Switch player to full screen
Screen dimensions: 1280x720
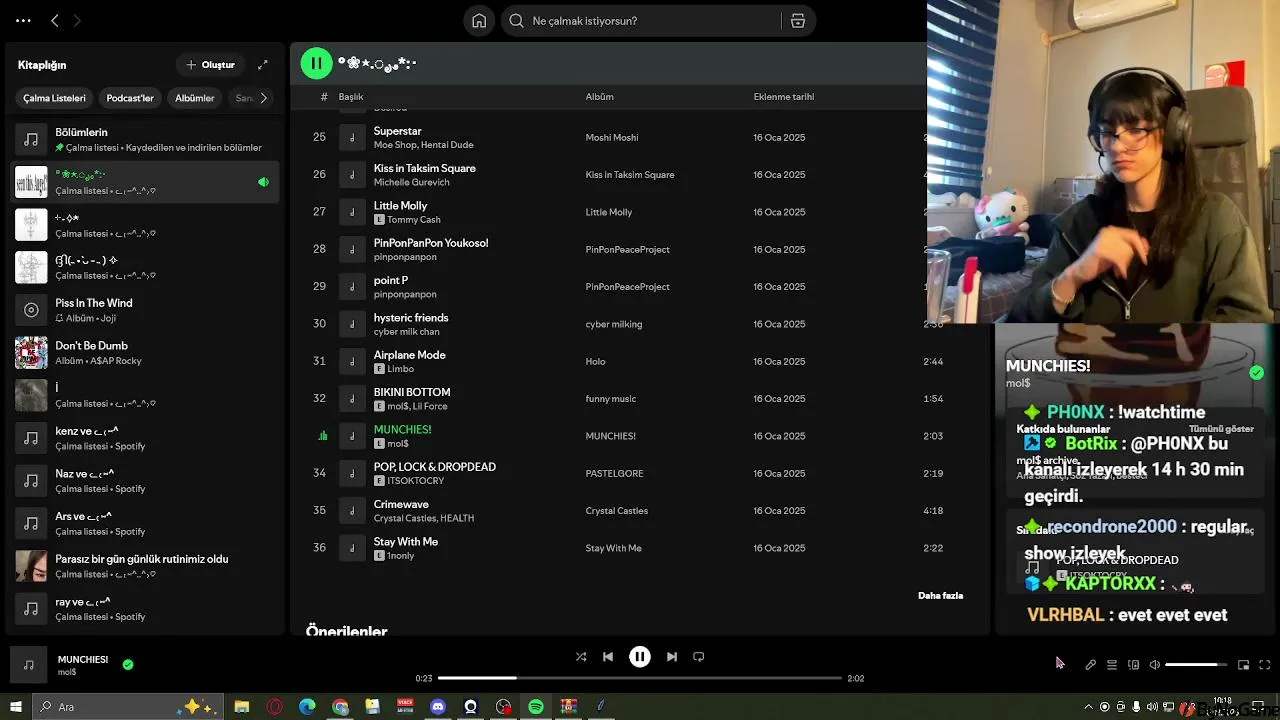(x=1265, y=665)
